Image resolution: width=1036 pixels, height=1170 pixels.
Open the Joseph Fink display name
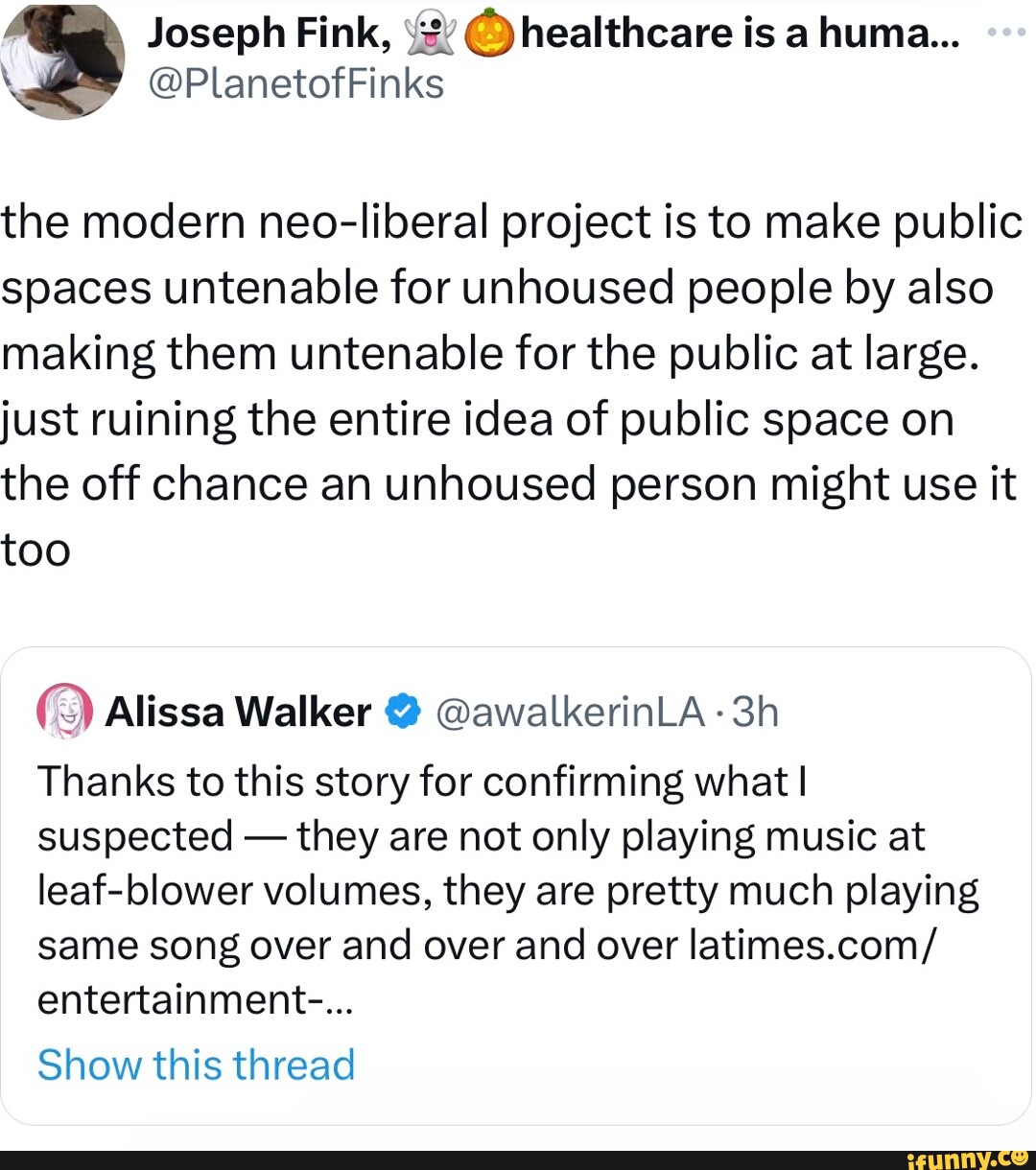[x=267, y=35]
